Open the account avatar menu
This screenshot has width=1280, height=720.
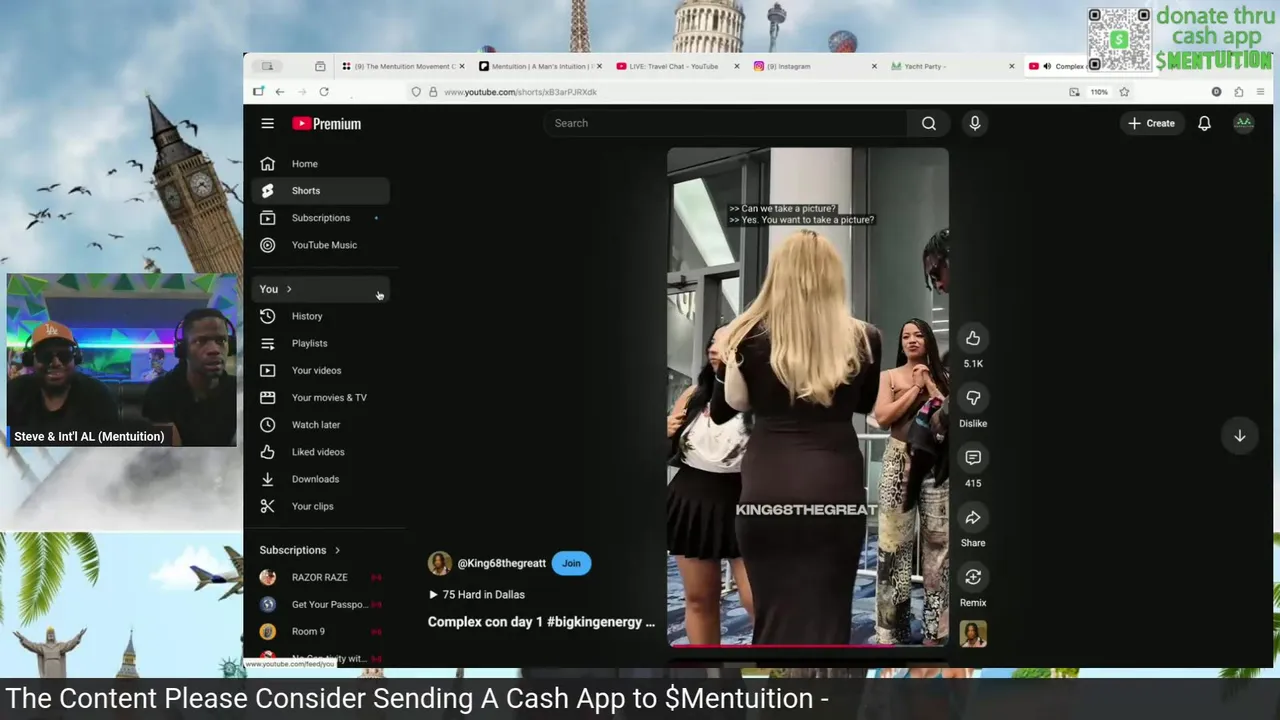point(1243,123)
